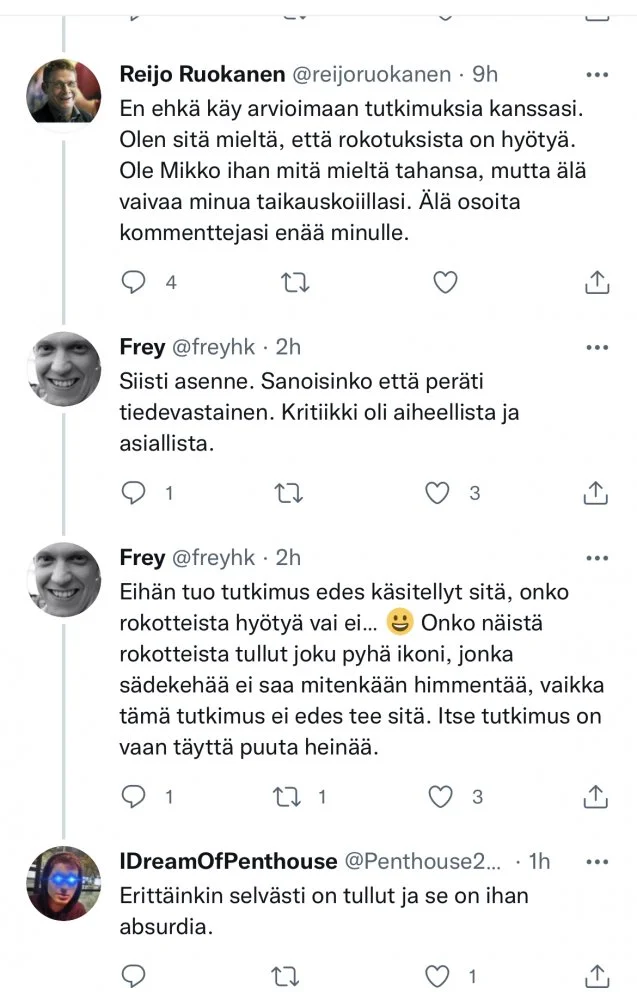Open more menu on Frey's "Siisti asenne" tweet

coord(597,348)
